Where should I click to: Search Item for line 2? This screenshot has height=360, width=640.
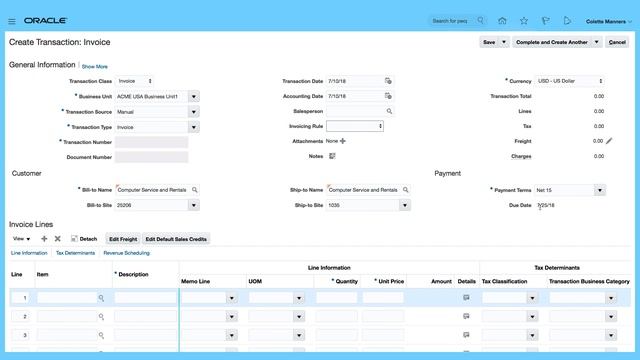[x=101, y=317]
